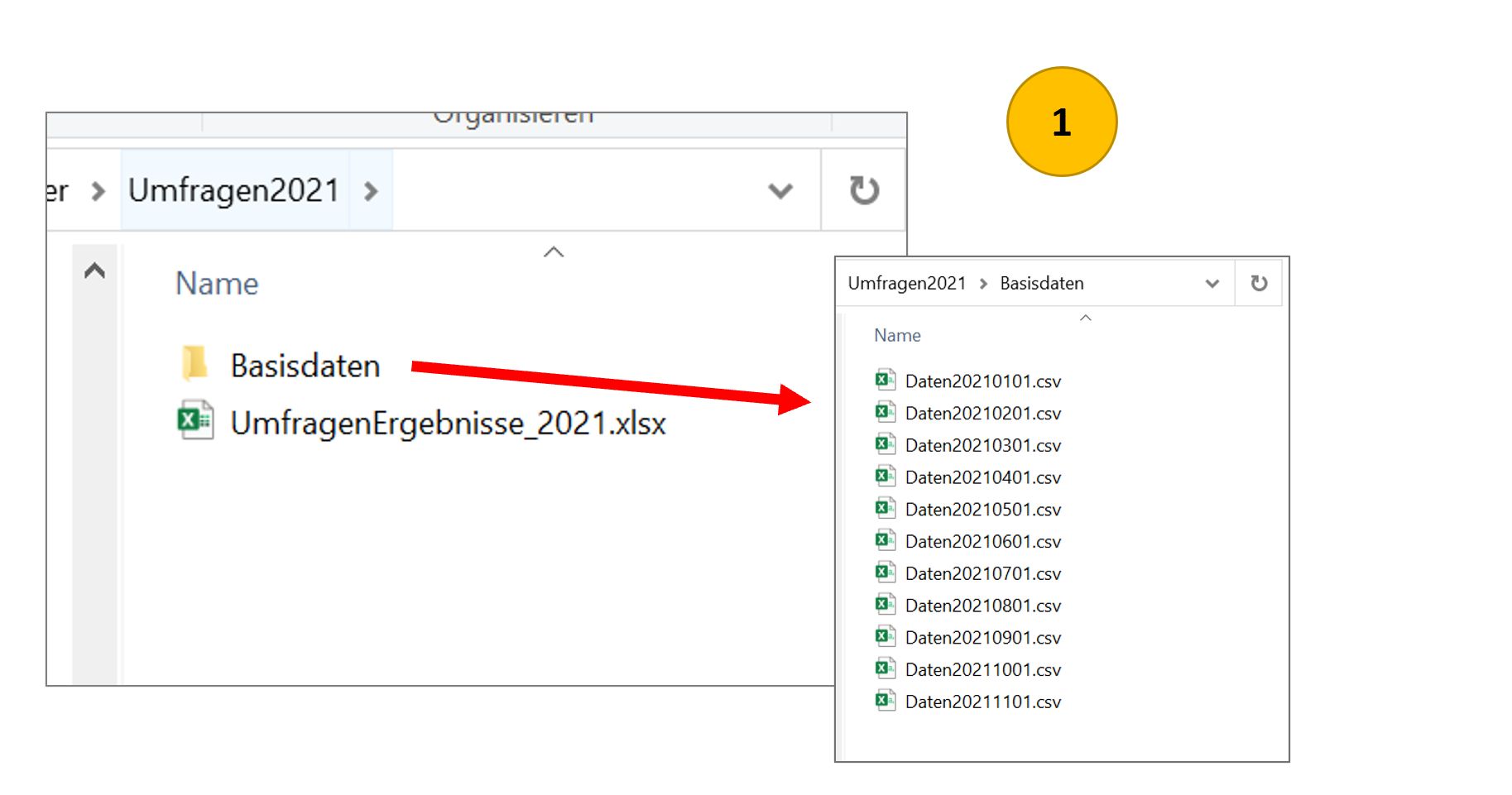The image size is (1512, 795).
Task: Select Daten20210701.csv file name
Action: click(983, 574)
